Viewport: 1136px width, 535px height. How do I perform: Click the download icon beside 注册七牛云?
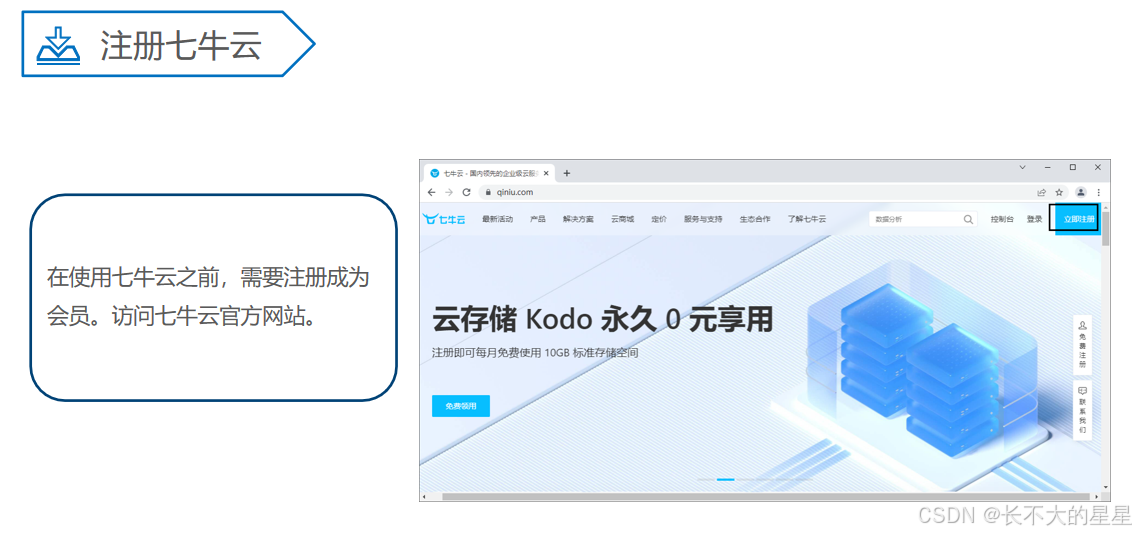(x=59, y=46)
